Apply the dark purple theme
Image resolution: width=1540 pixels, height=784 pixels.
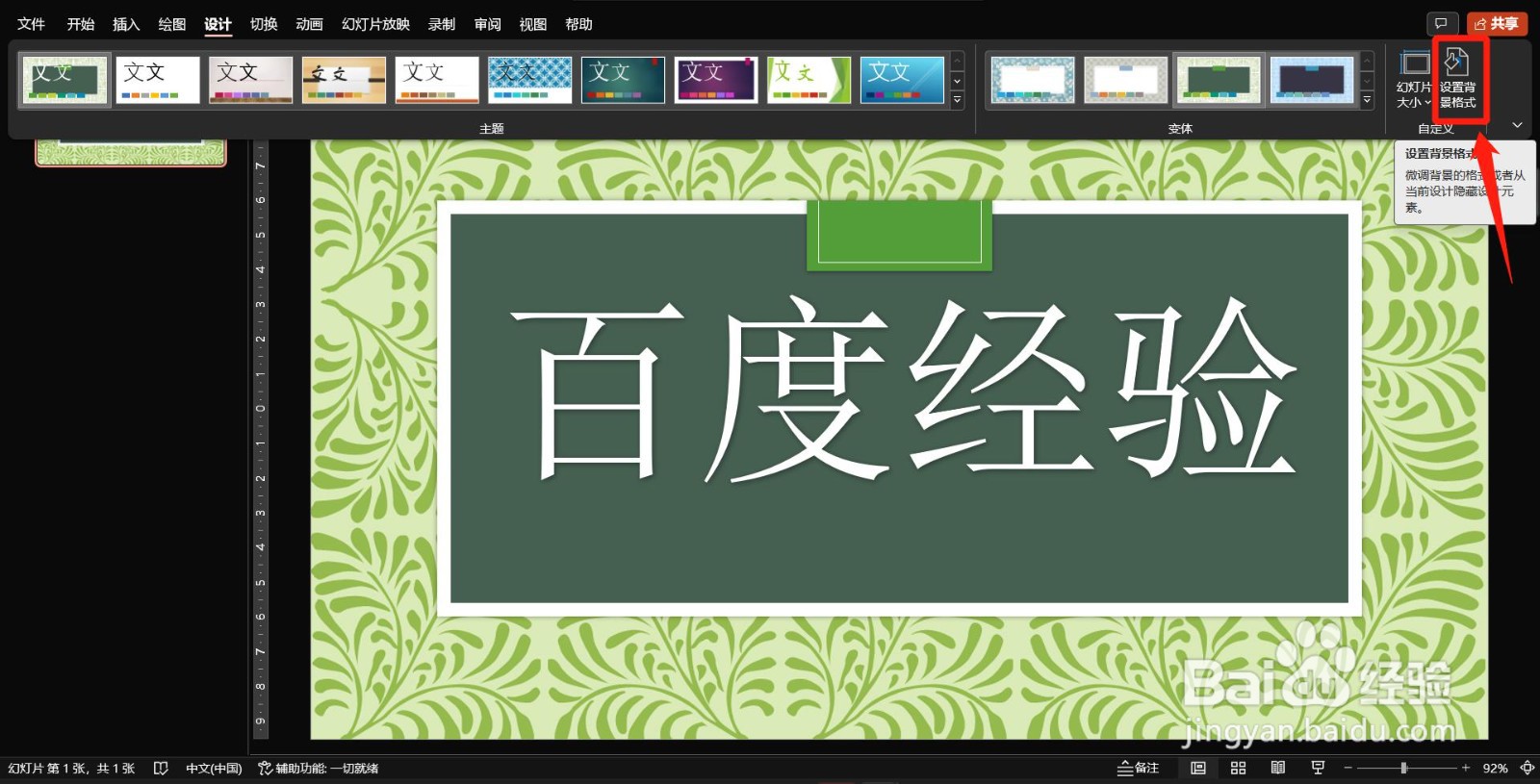click(x=716, y=80)
